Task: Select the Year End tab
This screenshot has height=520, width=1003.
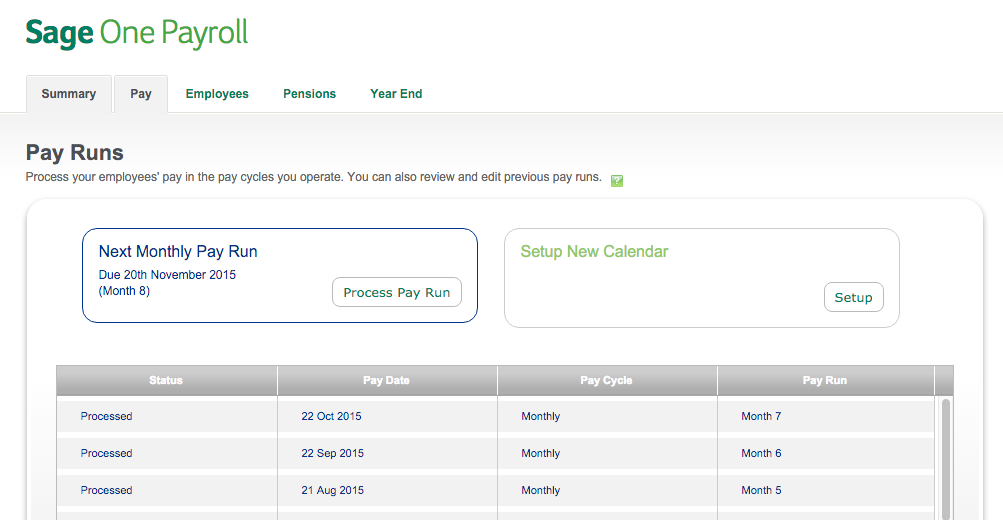Action: 396,94
